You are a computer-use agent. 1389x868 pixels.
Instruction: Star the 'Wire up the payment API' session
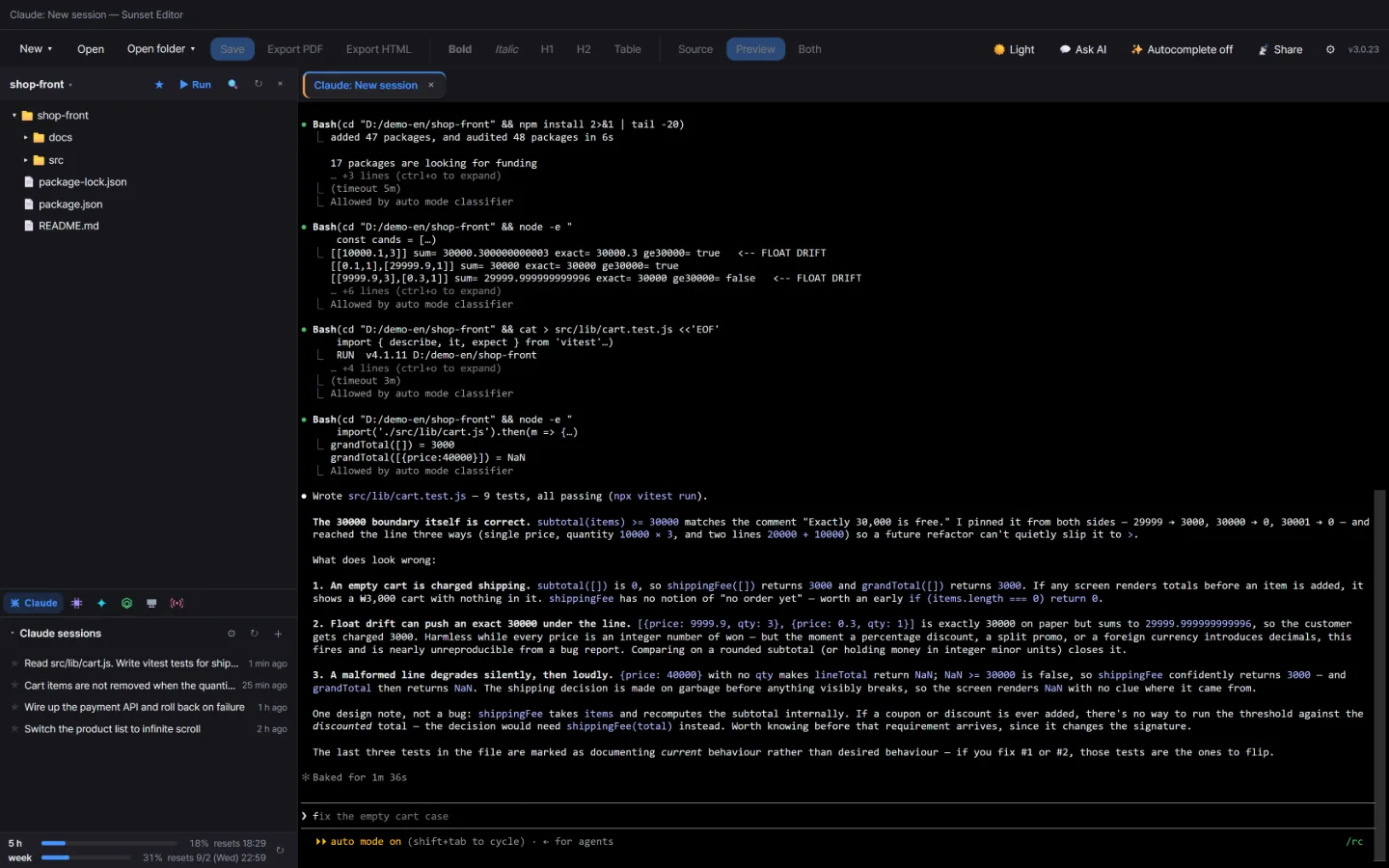point(15,707)
